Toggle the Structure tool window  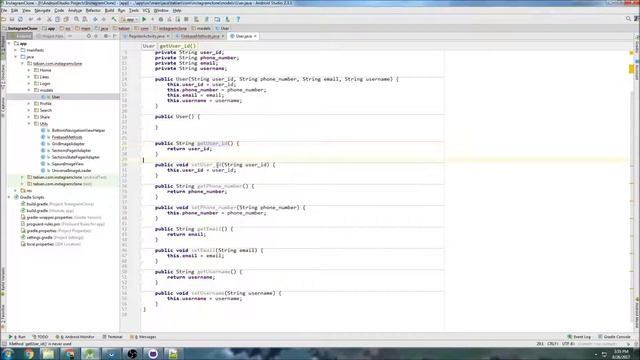[3, 77]
